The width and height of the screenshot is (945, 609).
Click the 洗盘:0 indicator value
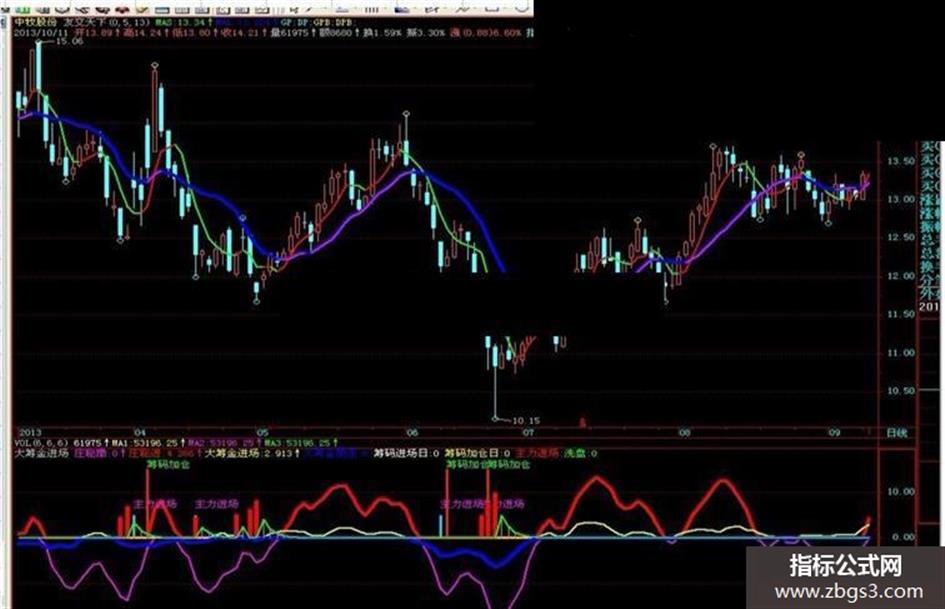click(x=580, y=453)
